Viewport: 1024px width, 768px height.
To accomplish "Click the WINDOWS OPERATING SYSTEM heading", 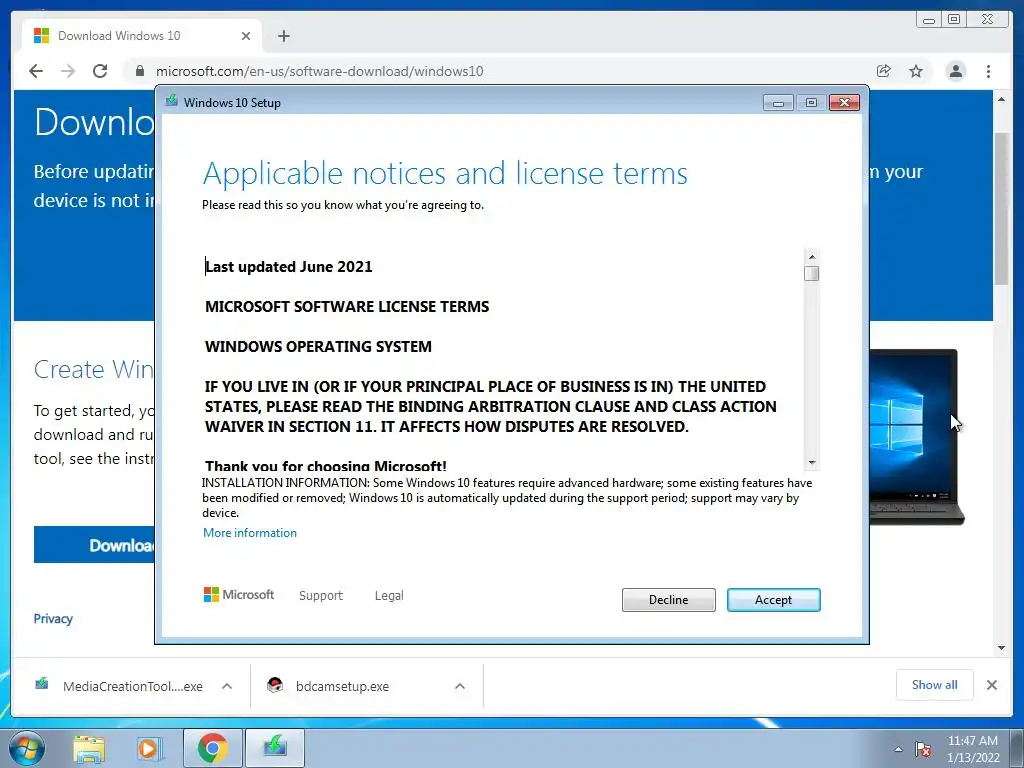I will tap(318, 346).
